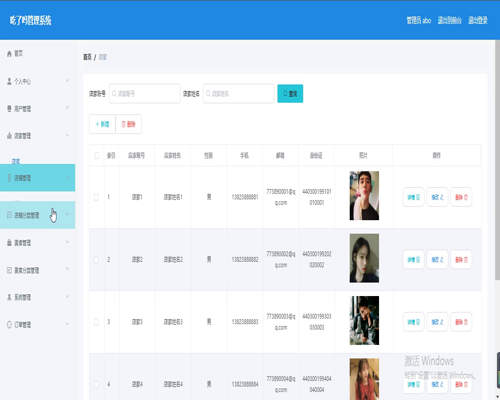Toggle the select-all checkbox in table header
The width and height of the screenshot is (500, 400).
pos(96,155)
